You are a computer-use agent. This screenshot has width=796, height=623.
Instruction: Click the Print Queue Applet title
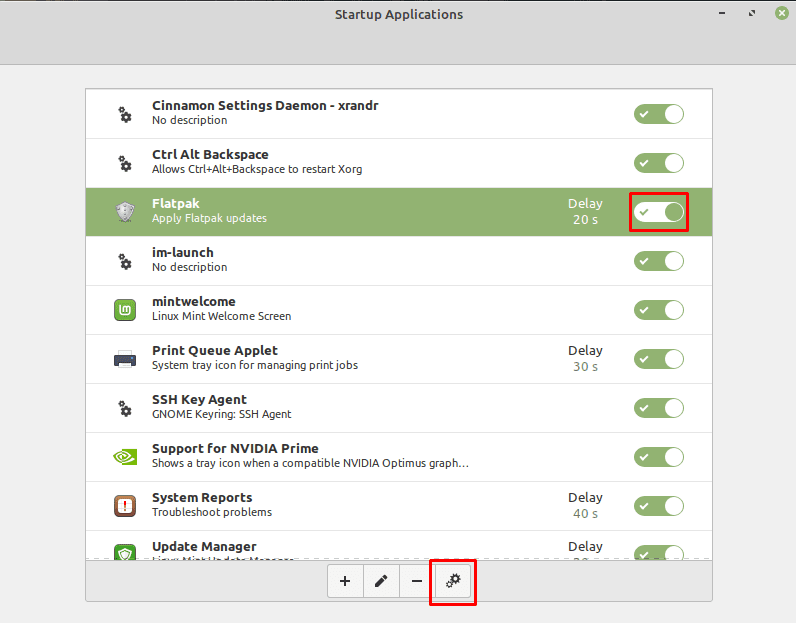[215, 350]
